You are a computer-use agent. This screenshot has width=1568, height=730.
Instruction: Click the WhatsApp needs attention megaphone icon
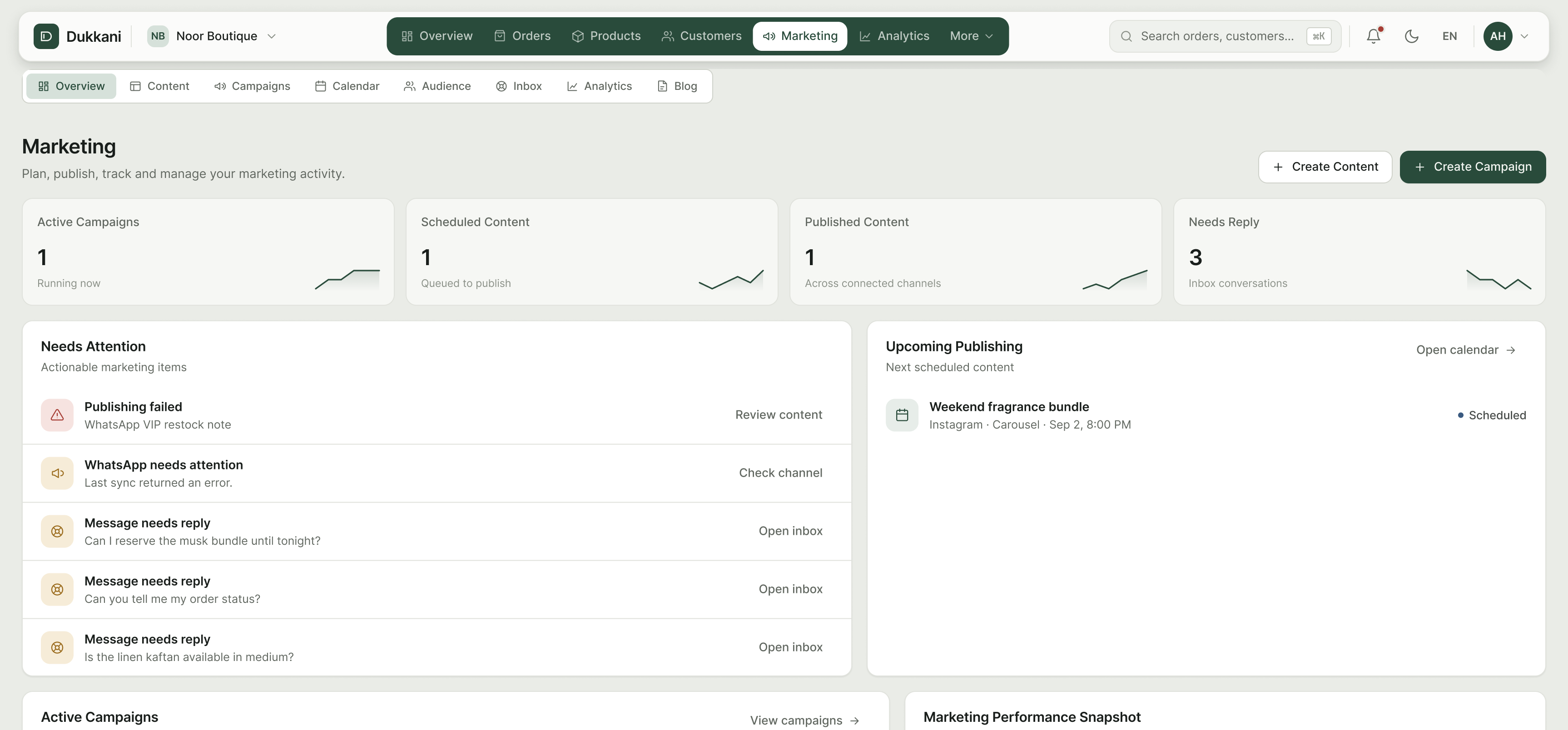pos(57,474)
